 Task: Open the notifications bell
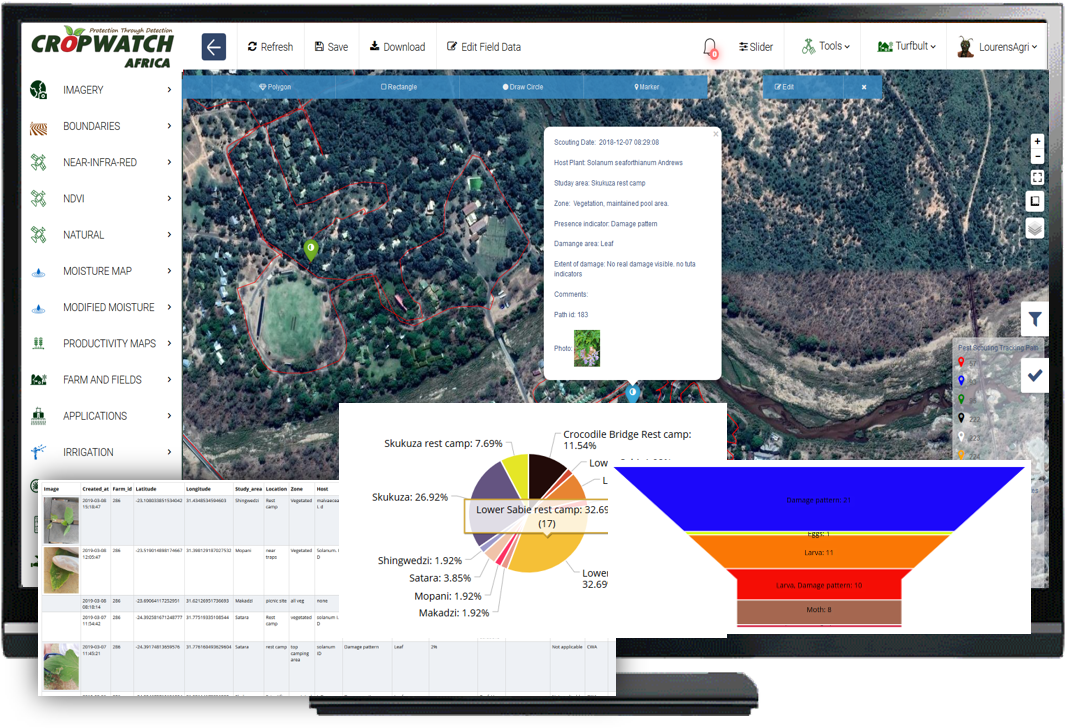(x=710, y=48)
